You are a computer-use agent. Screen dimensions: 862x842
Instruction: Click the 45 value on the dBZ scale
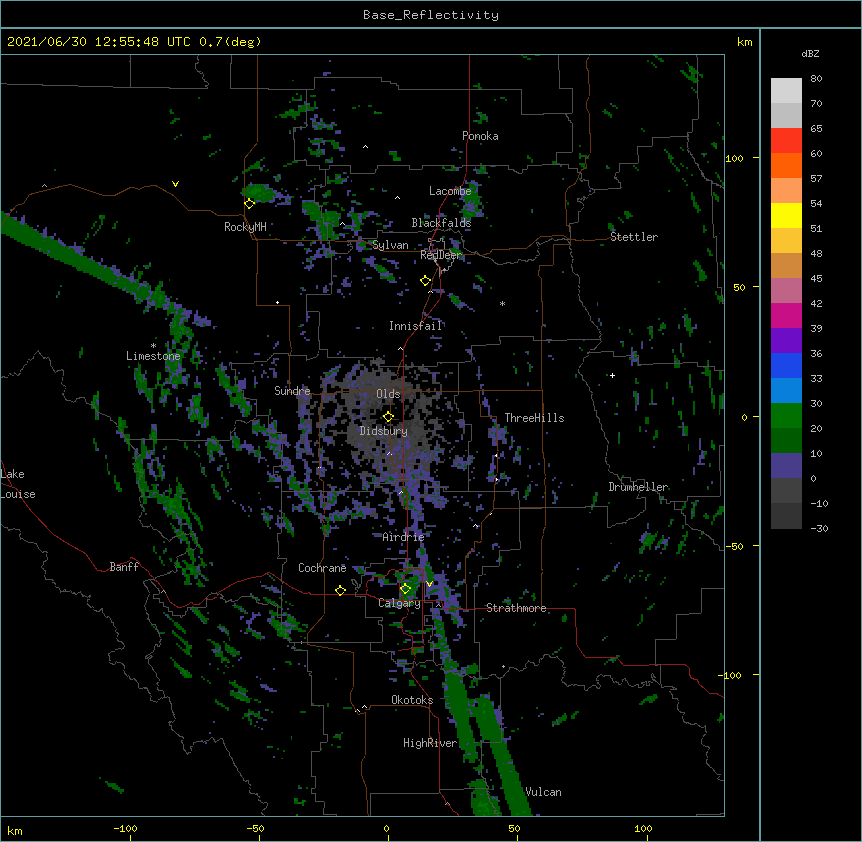(x=816, y=279)
